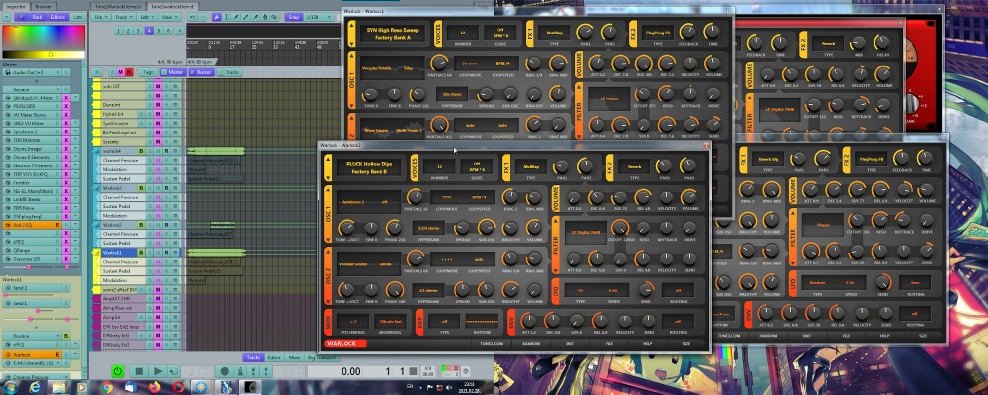Enable Snap toggle in the toolbar
This screenshot has width=988, height=395.
pyautogui.click(x=293, y=17)
